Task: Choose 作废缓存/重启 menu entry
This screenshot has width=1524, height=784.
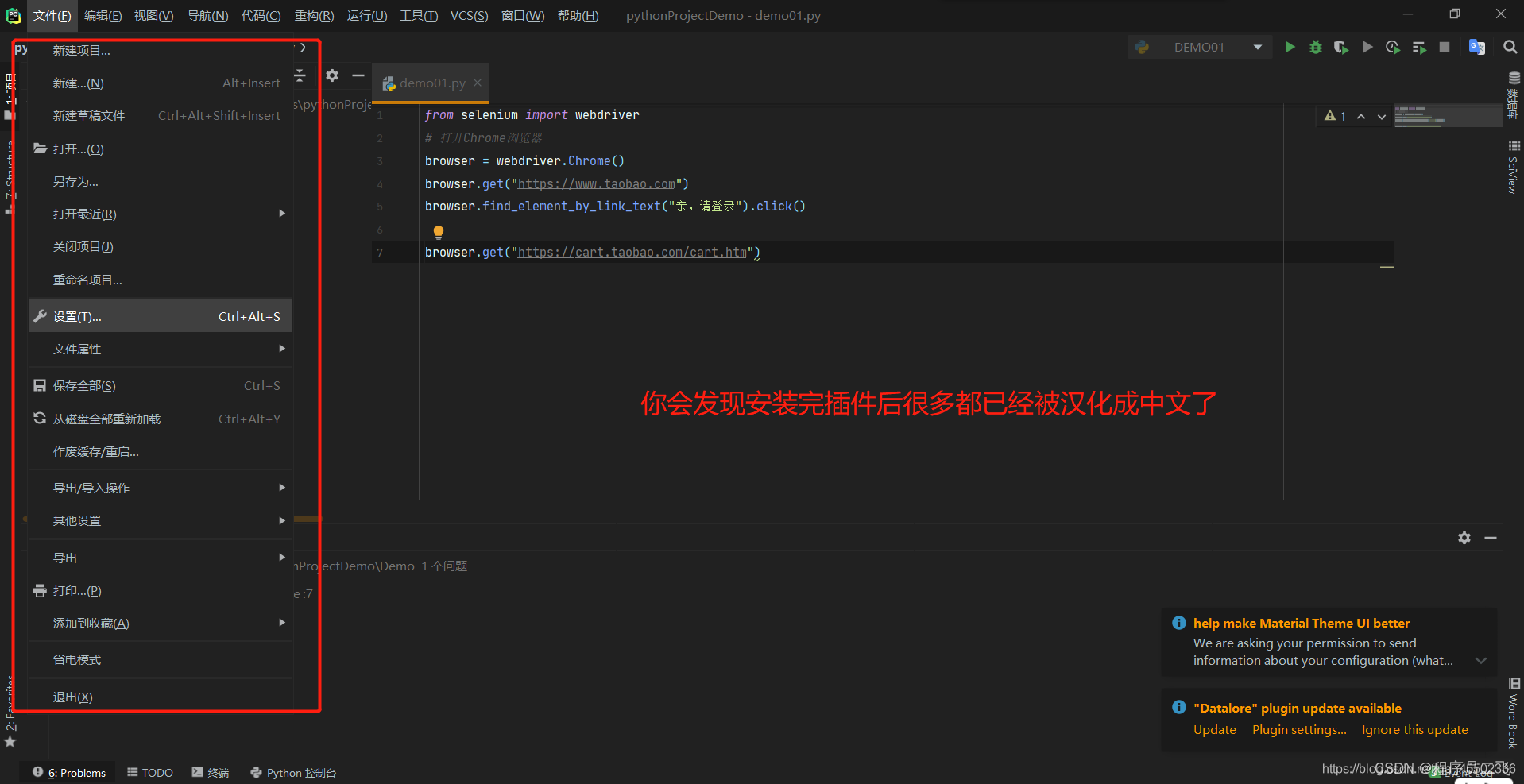Action: pos(161,451)
